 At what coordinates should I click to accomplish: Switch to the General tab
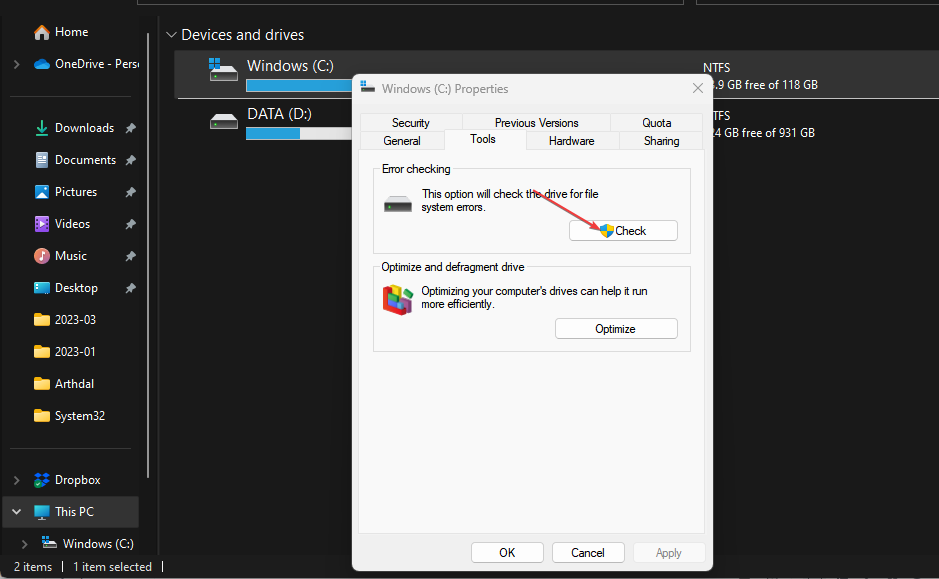[402, 141]
